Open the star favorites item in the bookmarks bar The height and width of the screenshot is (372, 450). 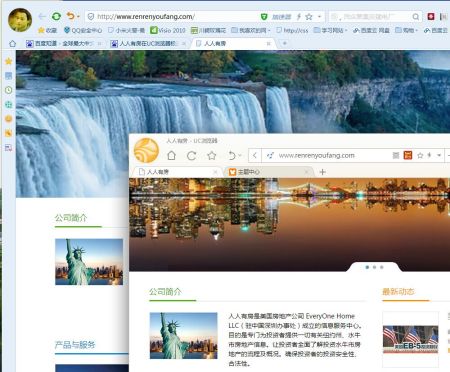coord(47,30)
